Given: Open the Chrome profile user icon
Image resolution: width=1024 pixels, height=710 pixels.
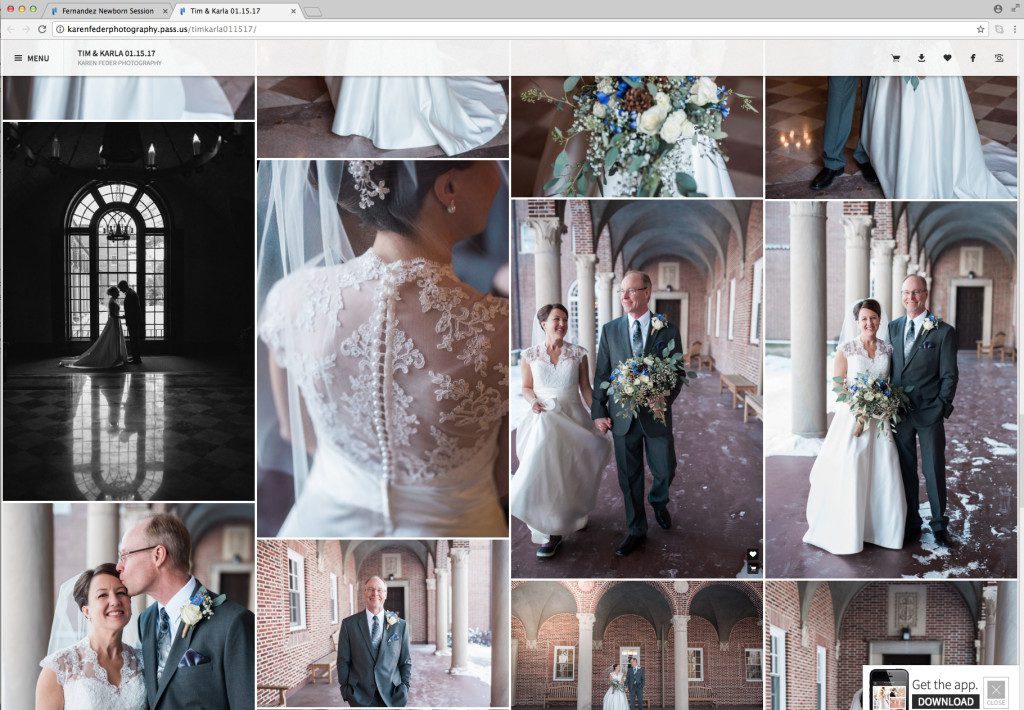Looking at the screenshot, I should click(998, 9).
